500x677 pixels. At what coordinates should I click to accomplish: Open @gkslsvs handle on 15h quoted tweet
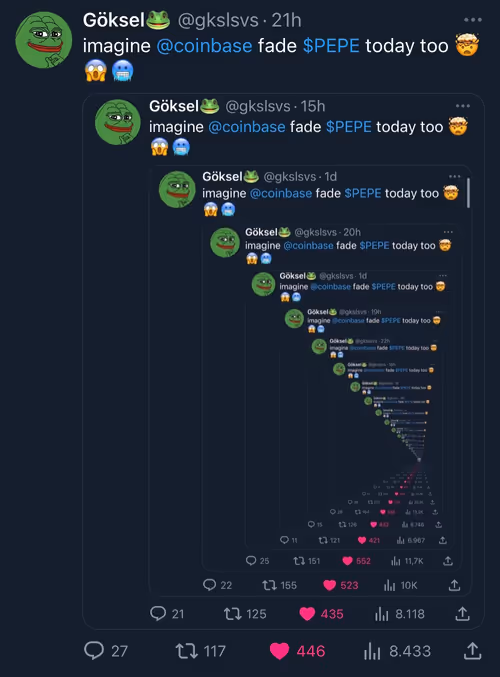click(257, 106)
